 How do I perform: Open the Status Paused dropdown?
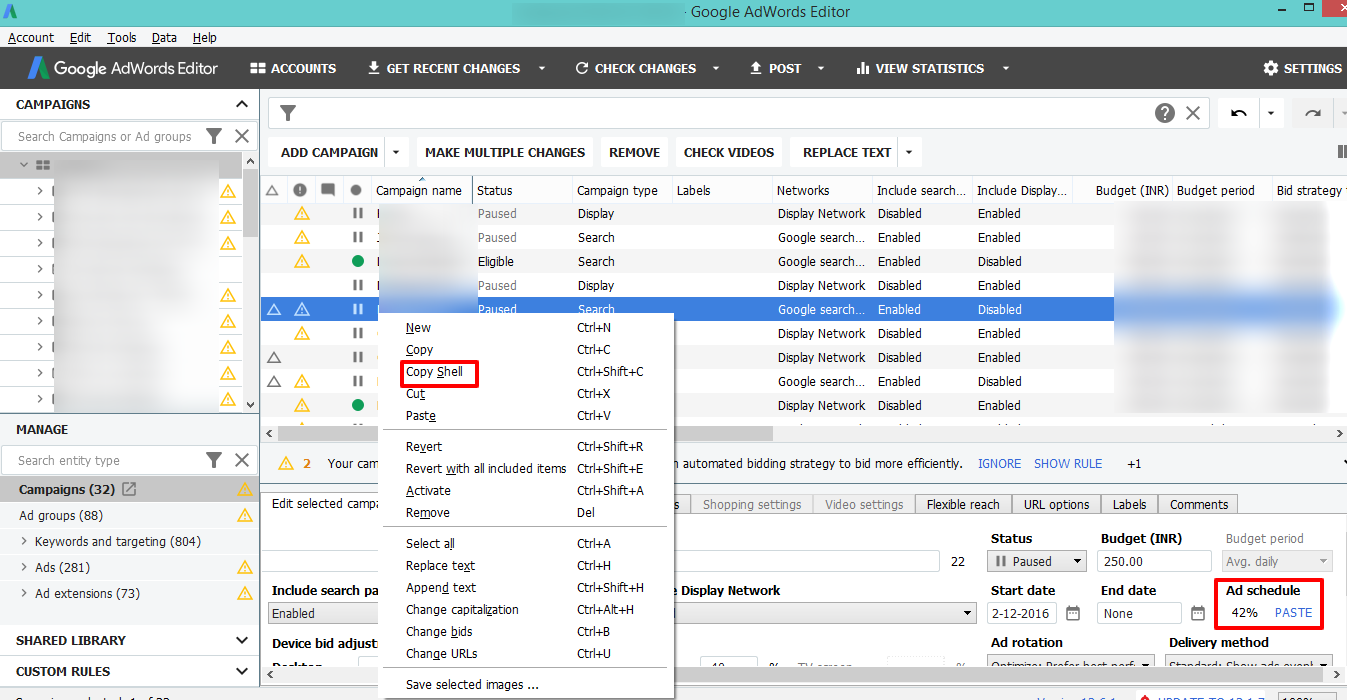click(x=1036, y=561)
